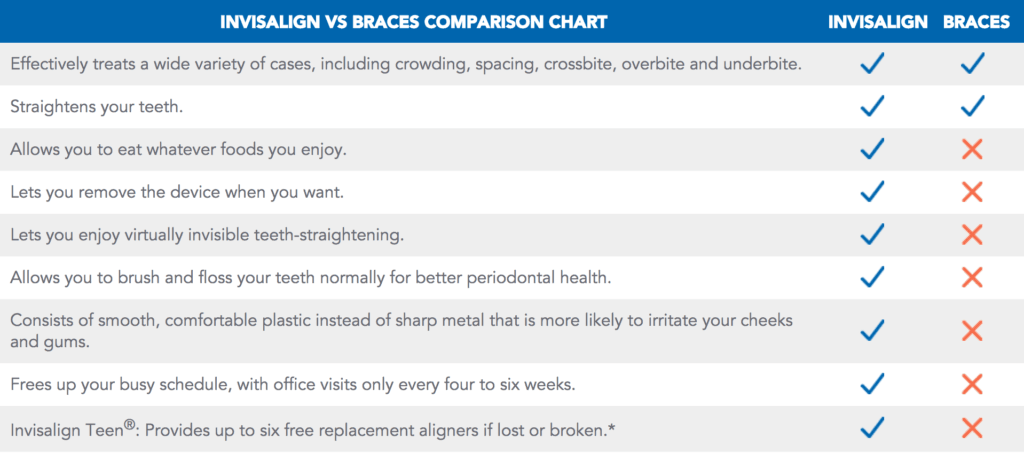Viewport: 1024px width, 453px height.
Task: Click Invisalign checkmark for brush and floss row
Action: 872,277
